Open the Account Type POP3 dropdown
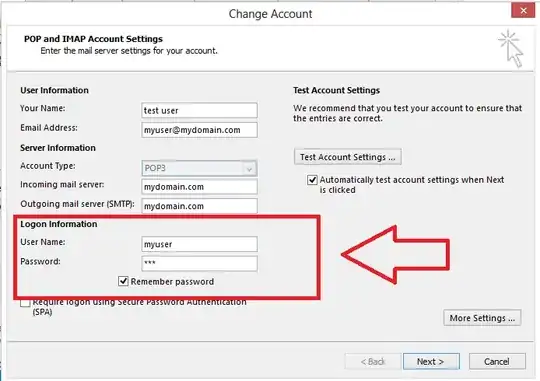Screen dimensions: 540x381 tap(199, 168)
